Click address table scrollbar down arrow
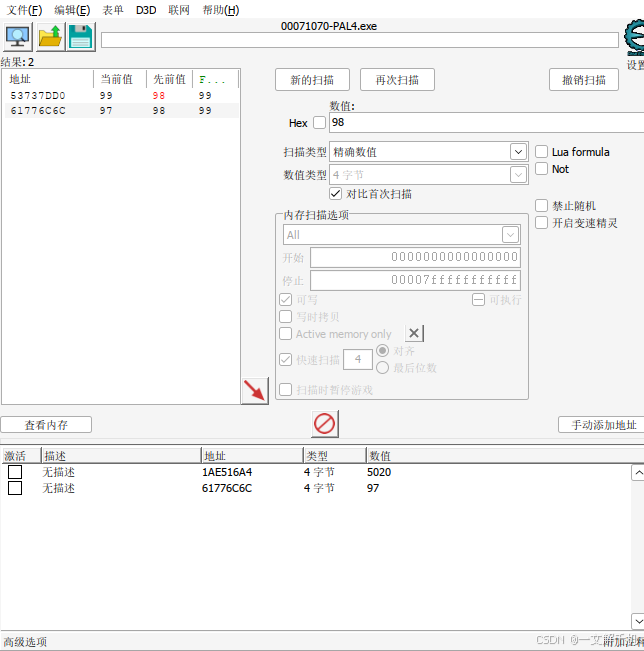Screen dimensions: 644x651 (638, 621)
